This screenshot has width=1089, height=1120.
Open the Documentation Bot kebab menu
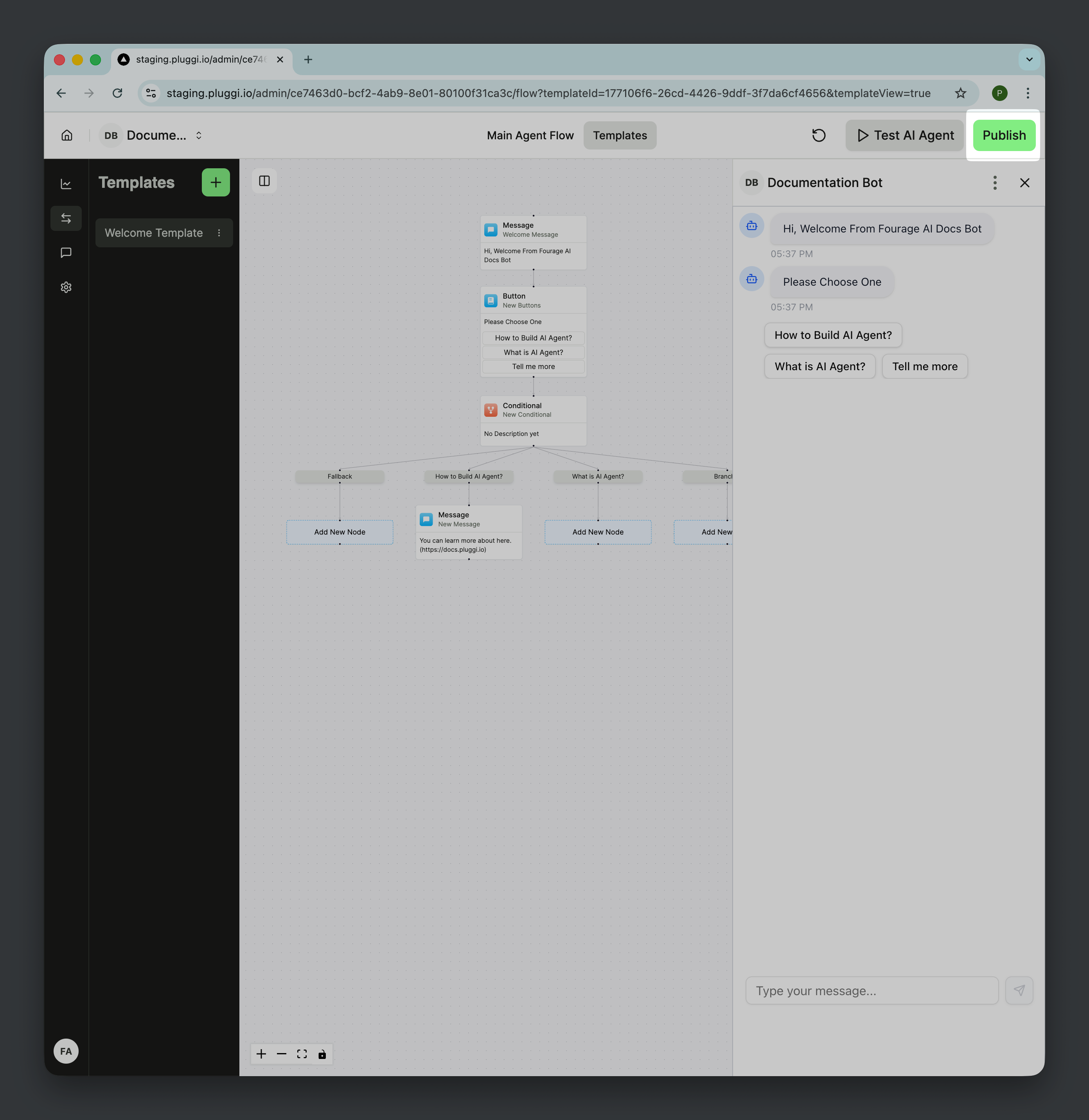[x=995, y=183]
